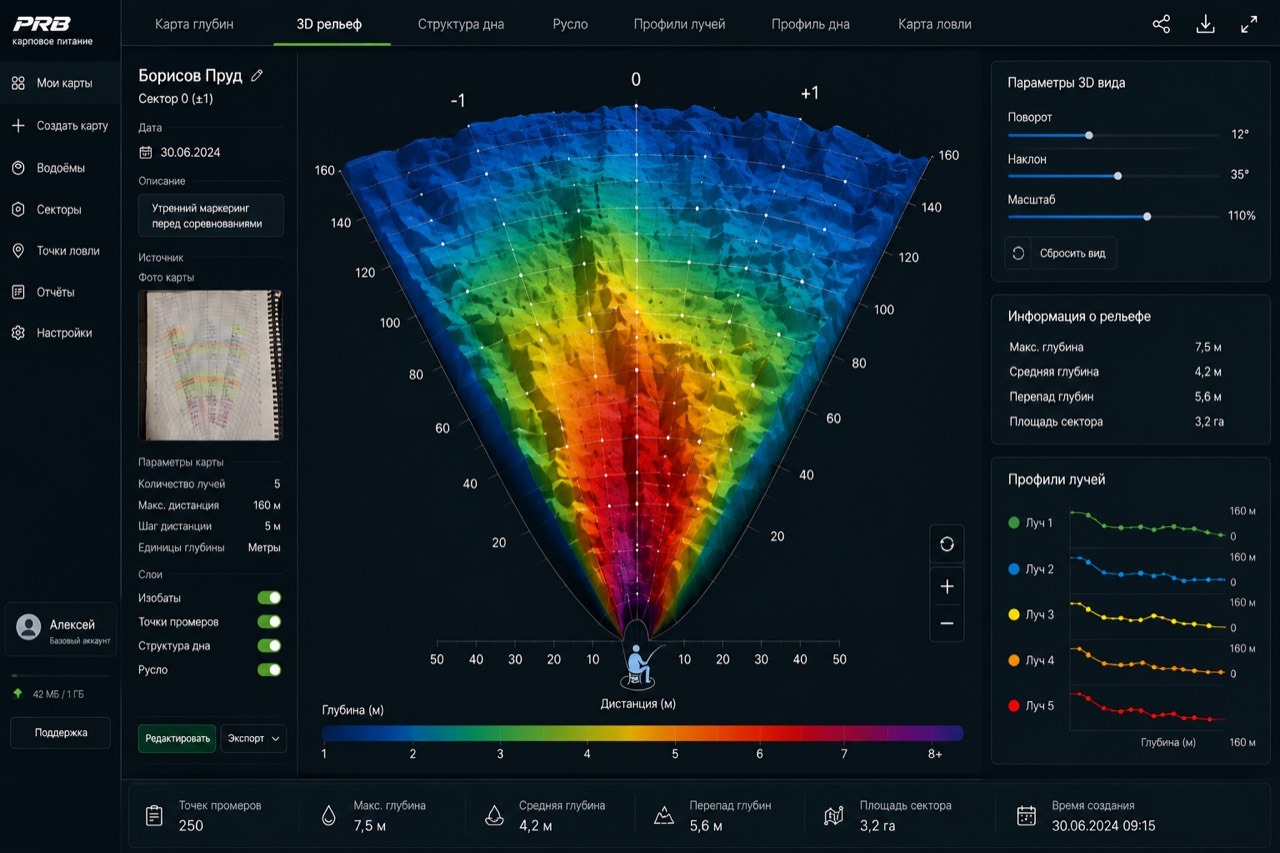This screenshot has width=1280, height=853.
Task: Click the Отчёты report icon in sidebar
Action: [18, 292]
